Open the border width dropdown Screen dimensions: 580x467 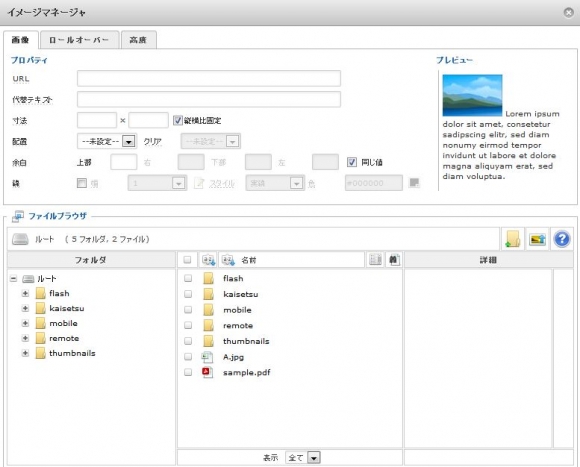pos(157,183)
